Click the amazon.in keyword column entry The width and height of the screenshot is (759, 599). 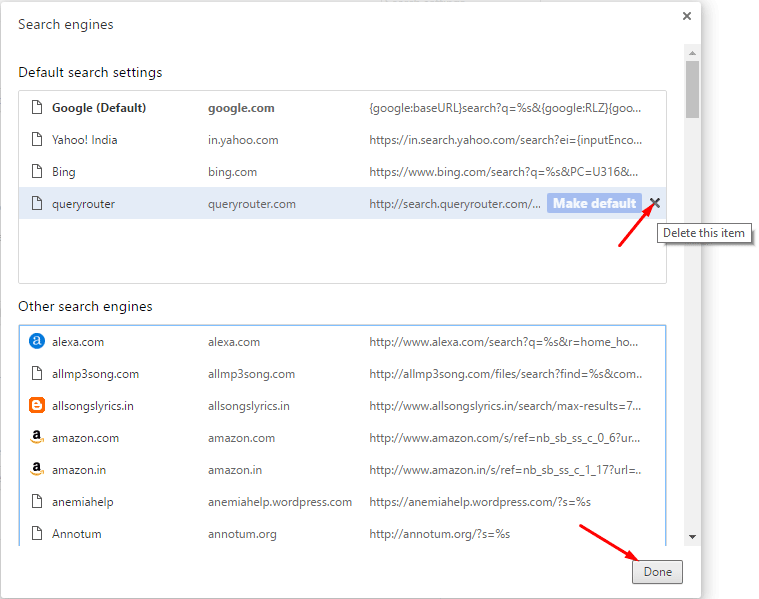coord(235,470)
